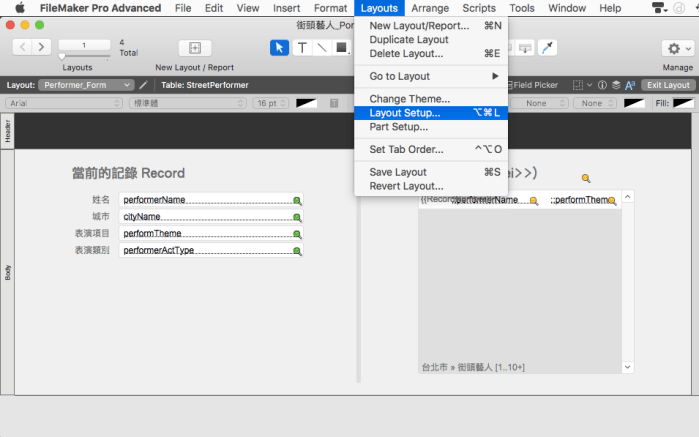Image resolution: width=699 pixels, height=437 pixels.
Task: Choose Duplicate Layout menu item
Action: pyautogui.click(x=431, y=40)
